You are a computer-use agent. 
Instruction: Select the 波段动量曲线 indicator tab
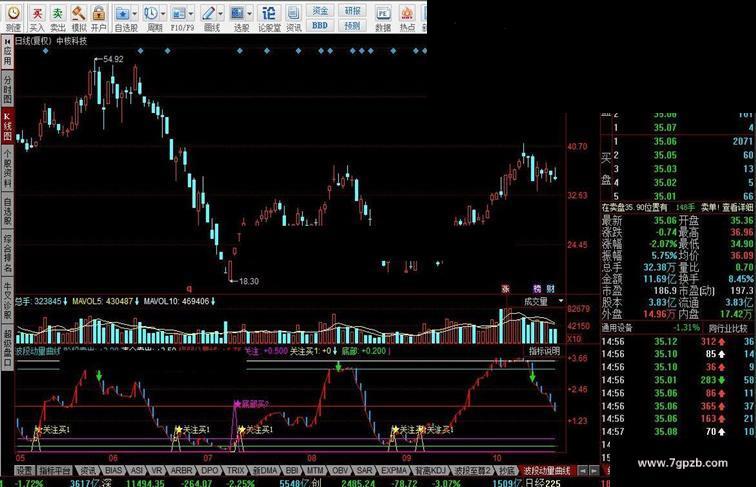coord(547,470)
